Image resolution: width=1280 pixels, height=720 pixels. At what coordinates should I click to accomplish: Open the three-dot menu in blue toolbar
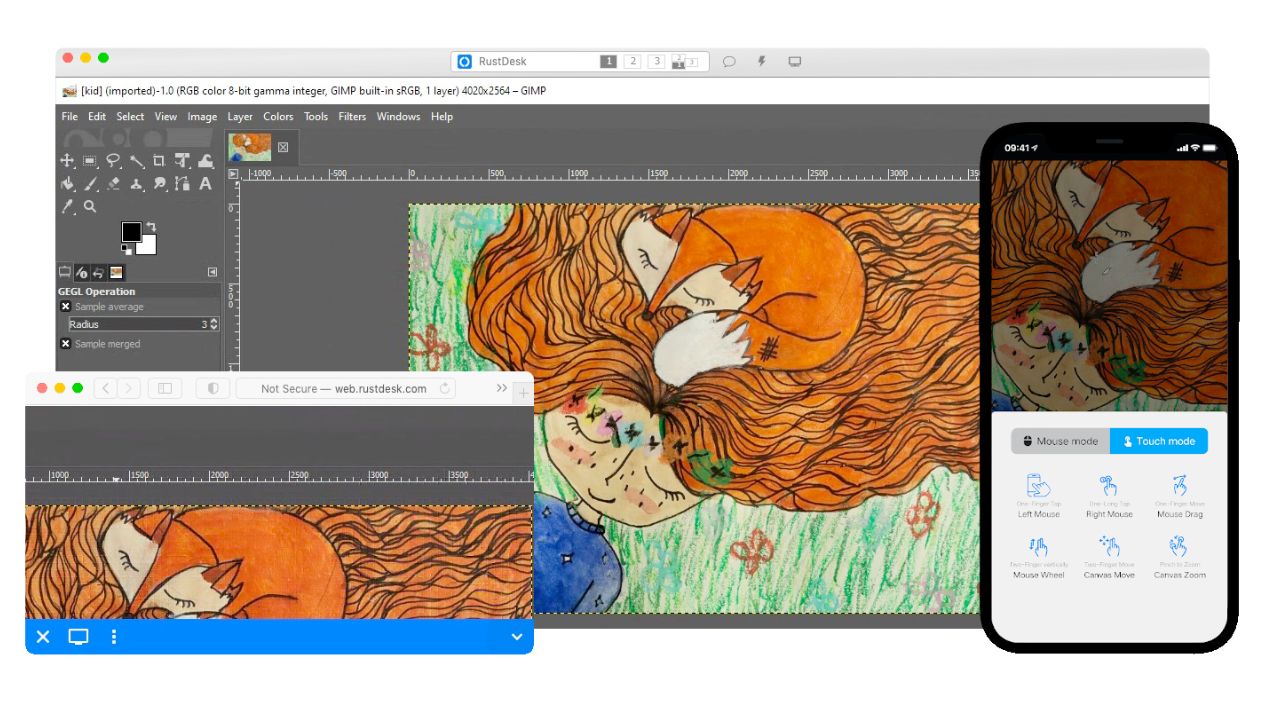tap(114, 637)
